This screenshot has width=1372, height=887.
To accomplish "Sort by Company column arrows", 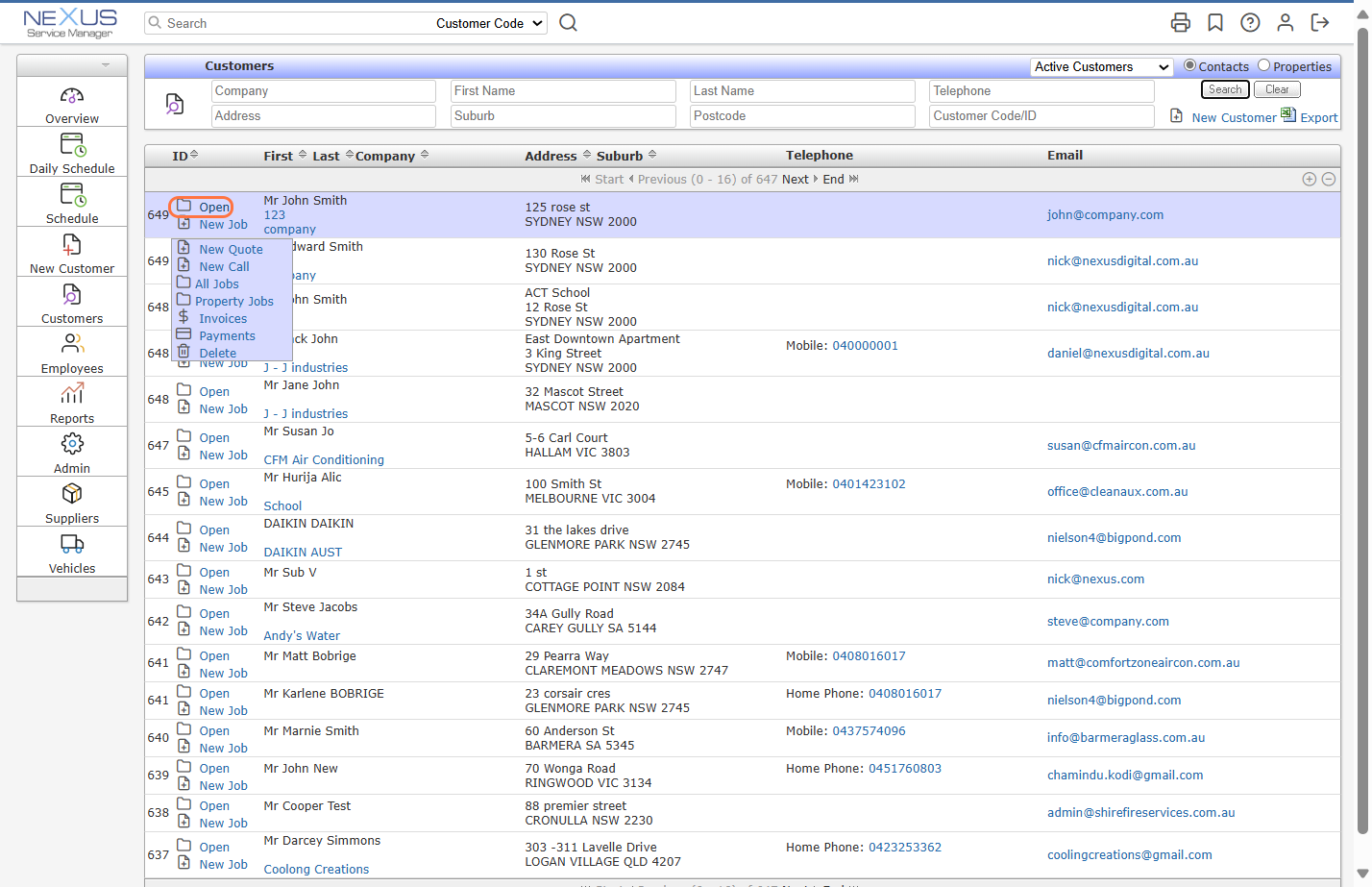I will coord(425,155).
